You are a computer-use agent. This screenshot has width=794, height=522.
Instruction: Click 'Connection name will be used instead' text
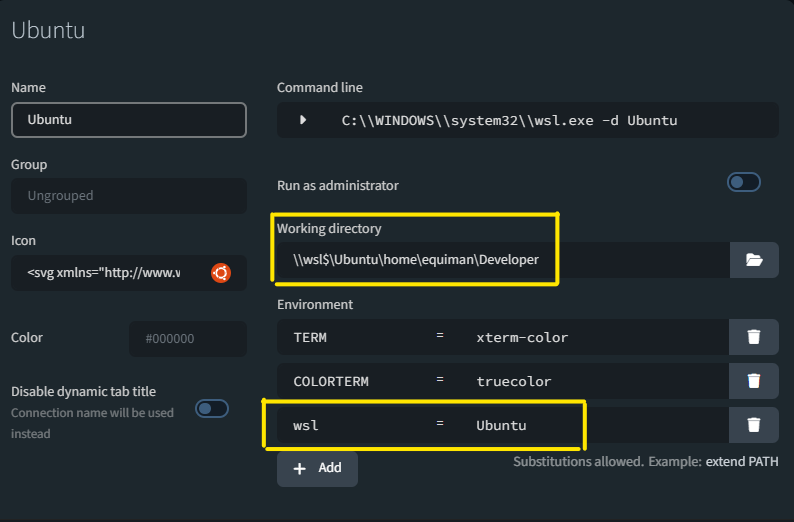[92, 423]
